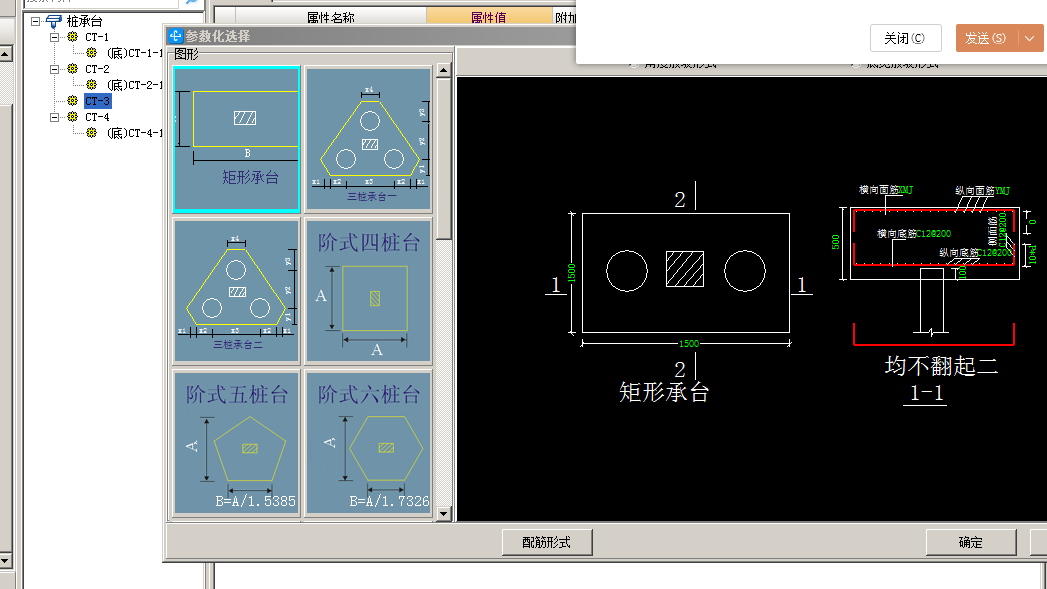
Task: Click the 横向面筋XMJ label
Action: pyautogui.click(x=885, y=190)
